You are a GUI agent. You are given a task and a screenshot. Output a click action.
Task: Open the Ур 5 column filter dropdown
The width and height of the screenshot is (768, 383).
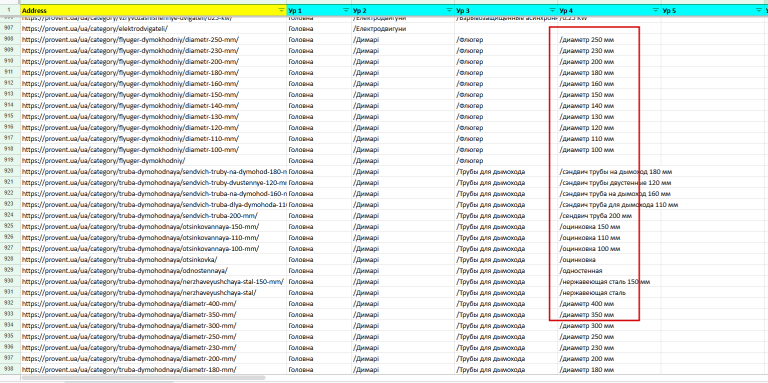tap(759, 10)
